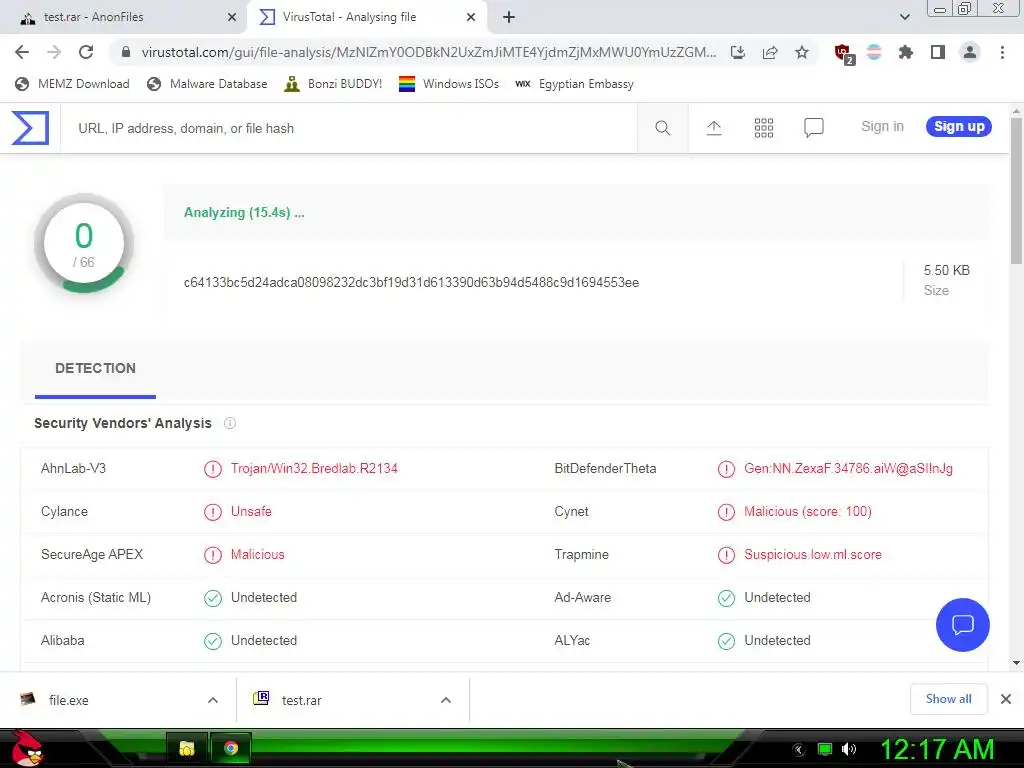The image size is (1024, 768).
Task: Click the Sign up button
Action: pyautogui.click(x=959, y=127)
